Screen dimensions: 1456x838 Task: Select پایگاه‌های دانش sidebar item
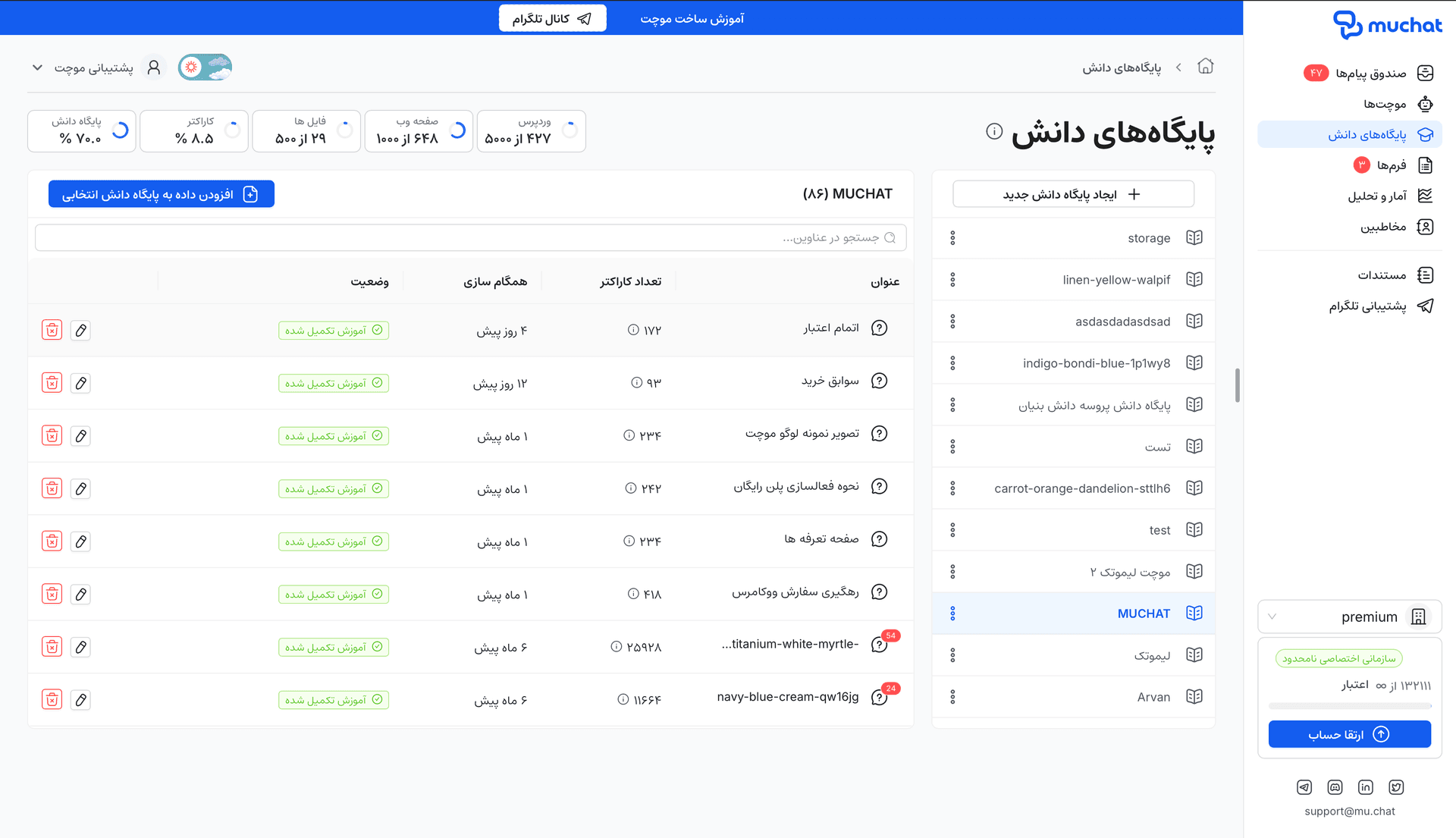[x=1350, y=134]
